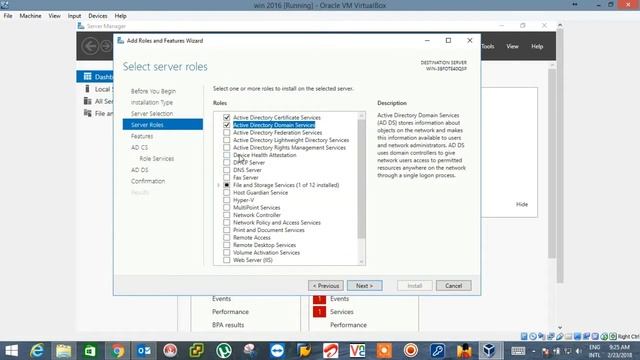
Task: Go to AD DS wizard step
Action: click(140, 170)
